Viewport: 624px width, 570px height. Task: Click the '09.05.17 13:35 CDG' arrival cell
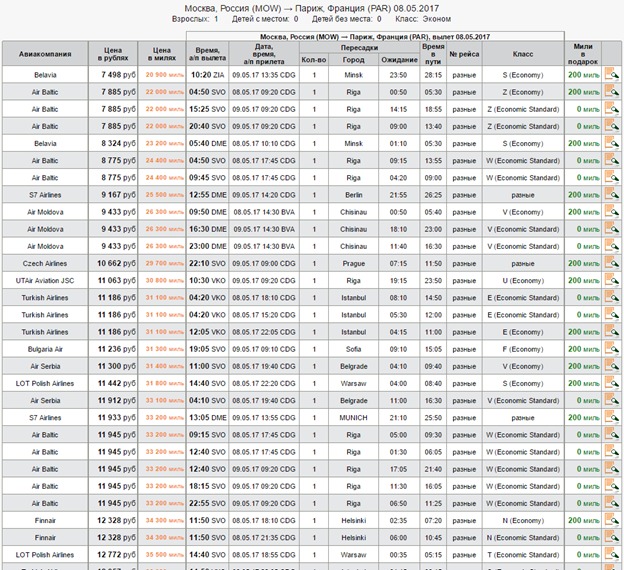click(x=264, y=74)
